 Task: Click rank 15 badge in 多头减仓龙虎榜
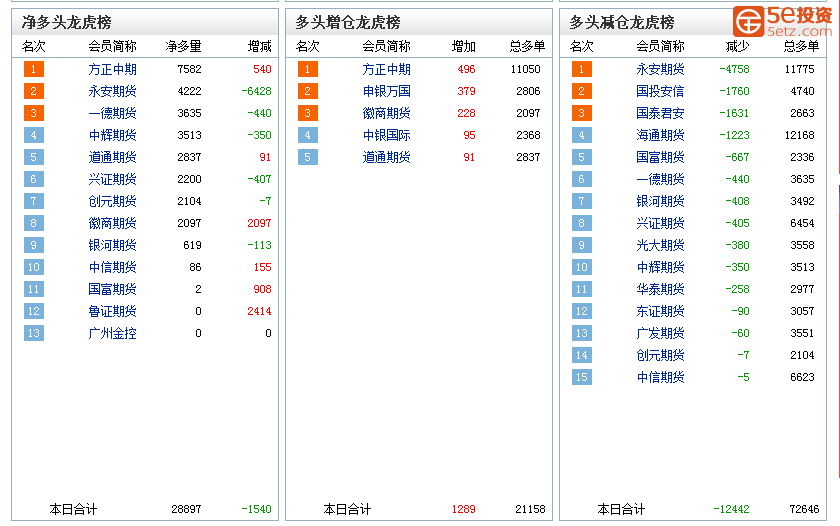(581, 377)
